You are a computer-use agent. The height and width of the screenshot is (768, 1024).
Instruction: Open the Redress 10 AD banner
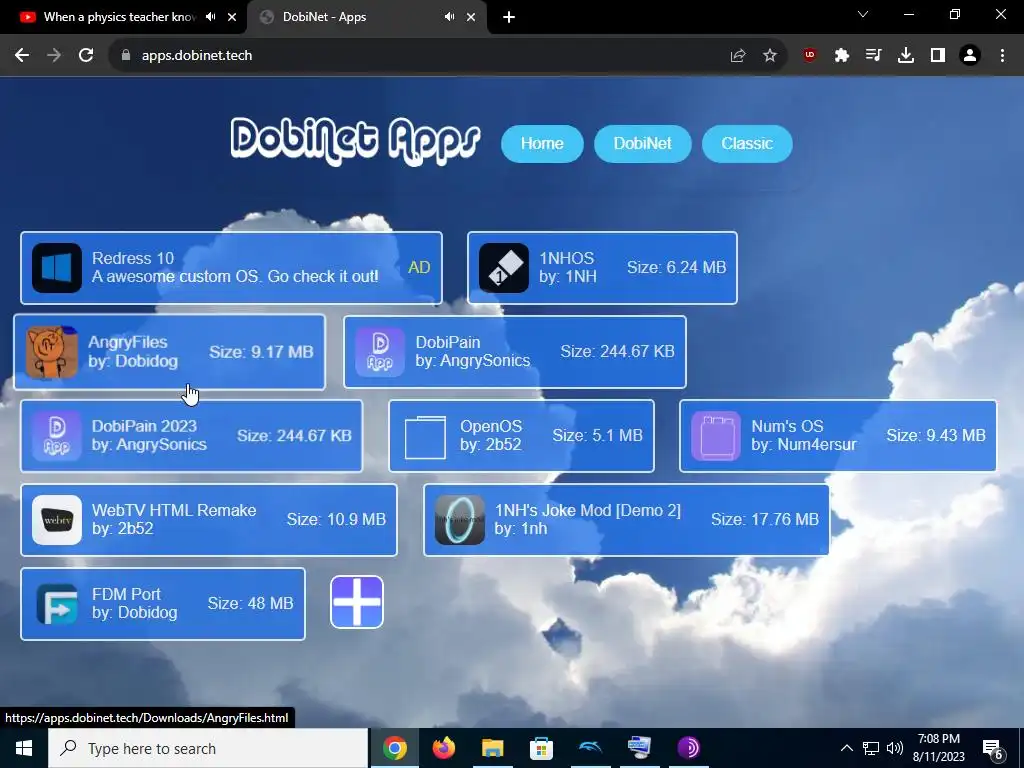[x=231, y=268]
